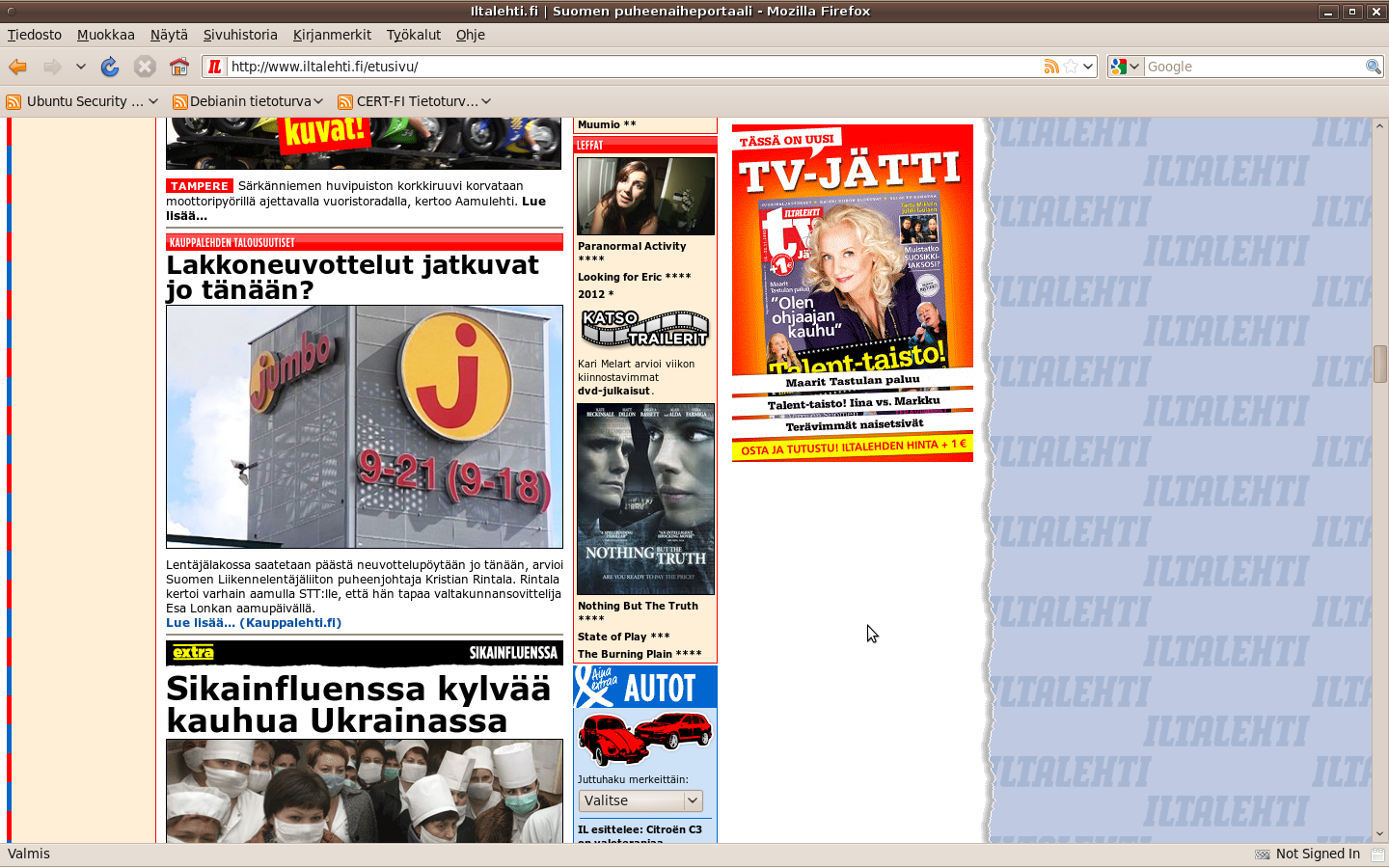The height and width of the screenshot is (868, 1389).
Task: Open the Home page icon
Action: click(179, 67)
